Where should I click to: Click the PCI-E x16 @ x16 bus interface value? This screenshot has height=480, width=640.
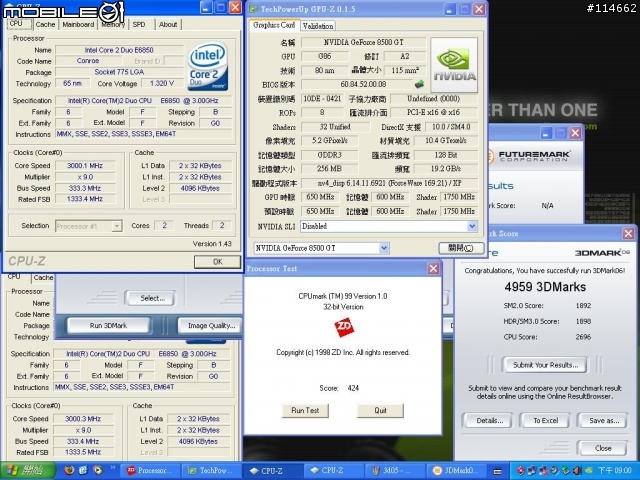(x=433, y=112)
